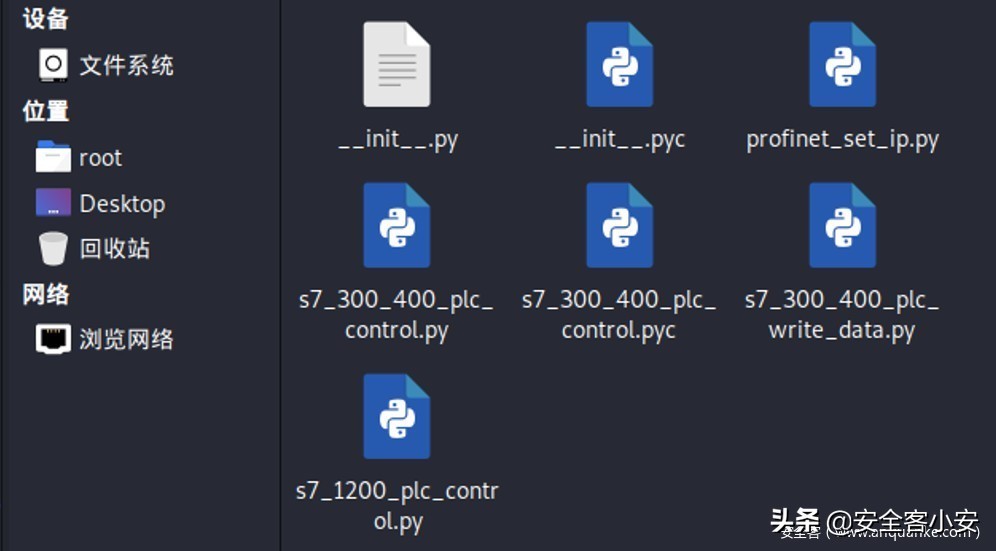Image resolution: width=996 pixels, height=551 pixels.
Task: Click the Desktop icon in the sidebar
Action: pyautogui.click(x=53, y=203)
